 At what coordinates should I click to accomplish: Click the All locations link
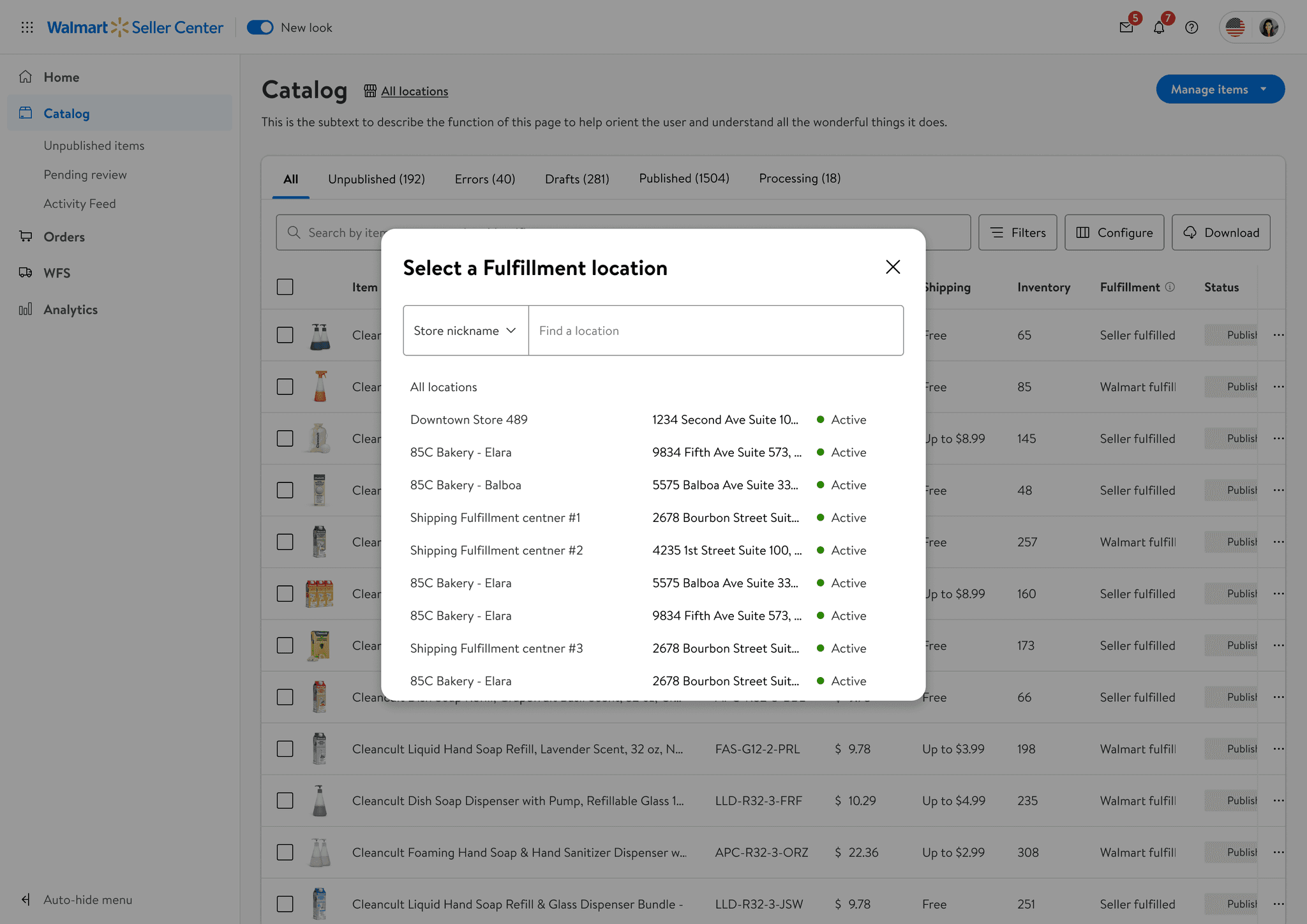414,91
